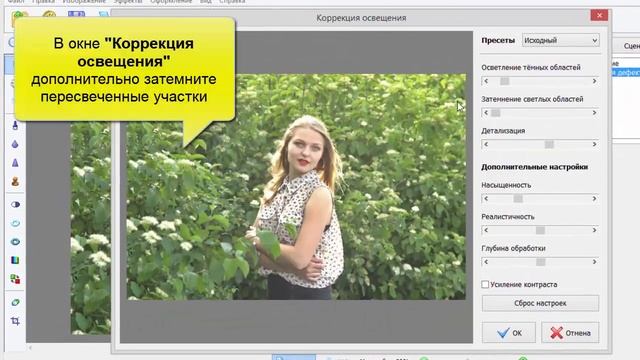This screenshot has height=360, width=640.
Task: Select the crop tool in left toolbar
Action: click(15, 321)
